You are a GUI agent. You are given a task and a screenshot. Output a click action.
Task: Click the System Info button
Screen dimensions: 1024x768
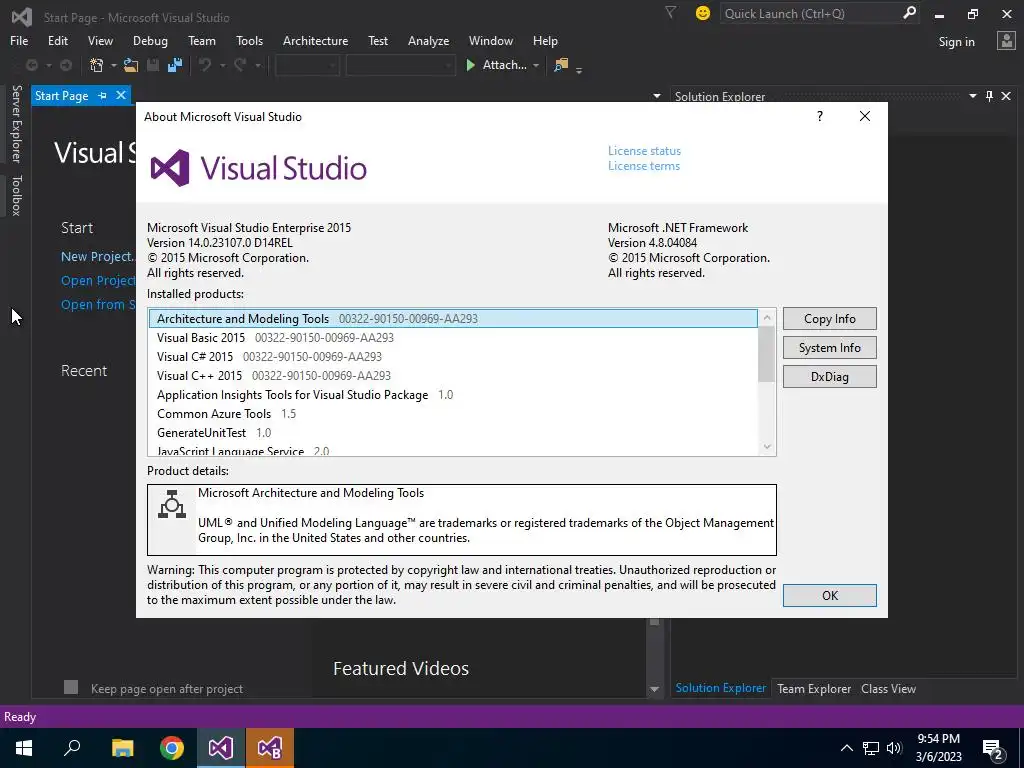pyautogui.click(x=829, y=347)
